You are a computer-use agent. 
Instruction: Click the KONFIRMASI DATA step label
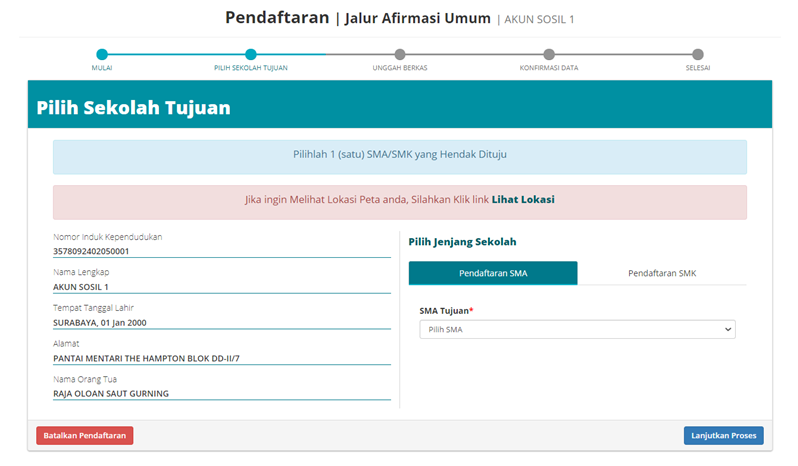coord(549,68)
